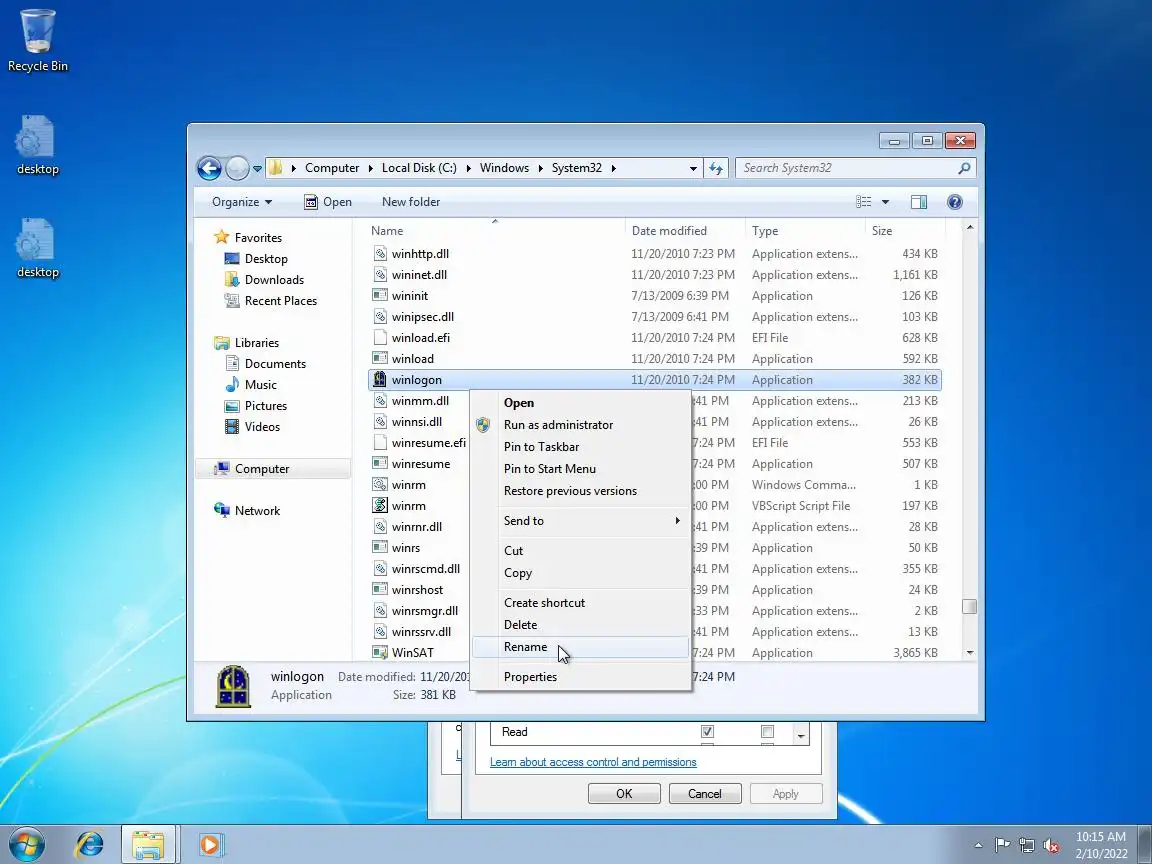Select the winload.efi file row
The image size is (1152, 864).
click(654, 338)
